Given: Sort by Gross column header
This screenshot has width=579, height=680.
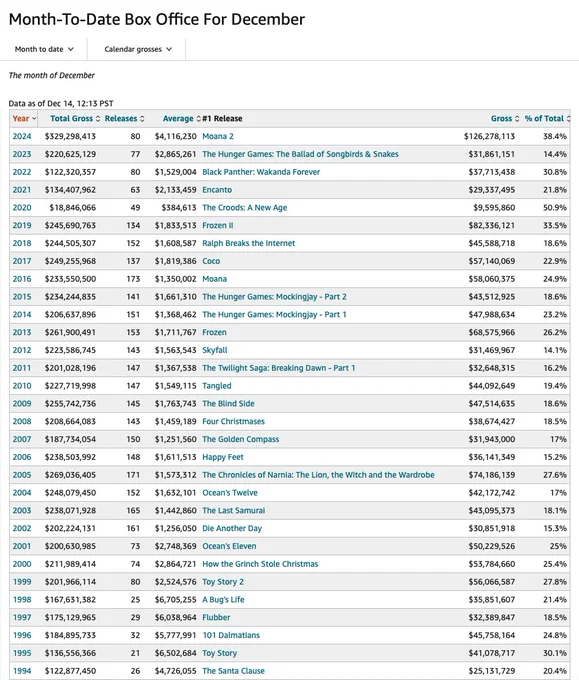Looking at the screenshot, I should [505, 118].
